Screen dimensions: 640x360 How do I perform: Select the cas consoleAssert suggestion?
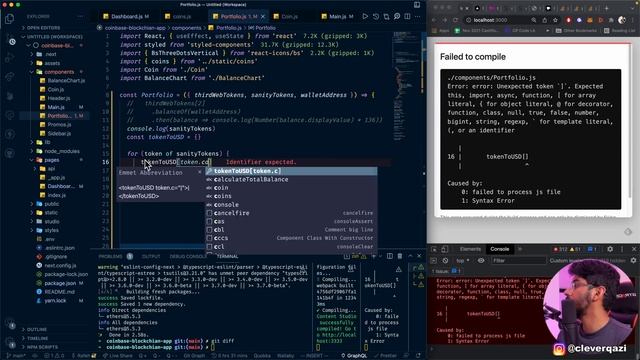click(291, 221)
